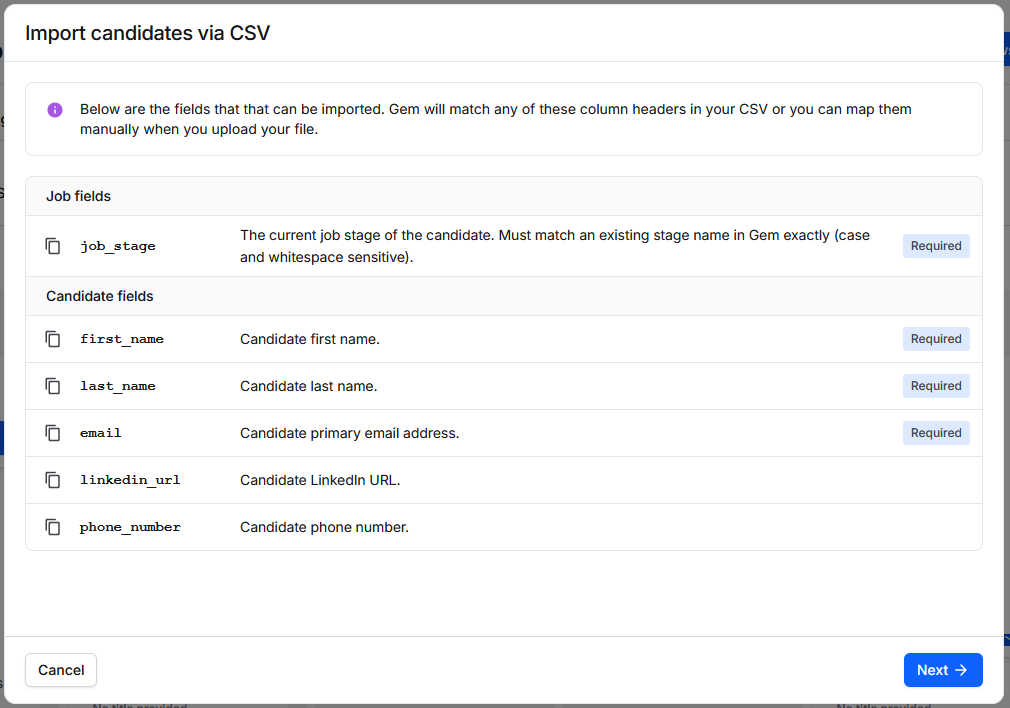Click the Job fields section header
Screen dimensions: 1010x708
[79, 196]
